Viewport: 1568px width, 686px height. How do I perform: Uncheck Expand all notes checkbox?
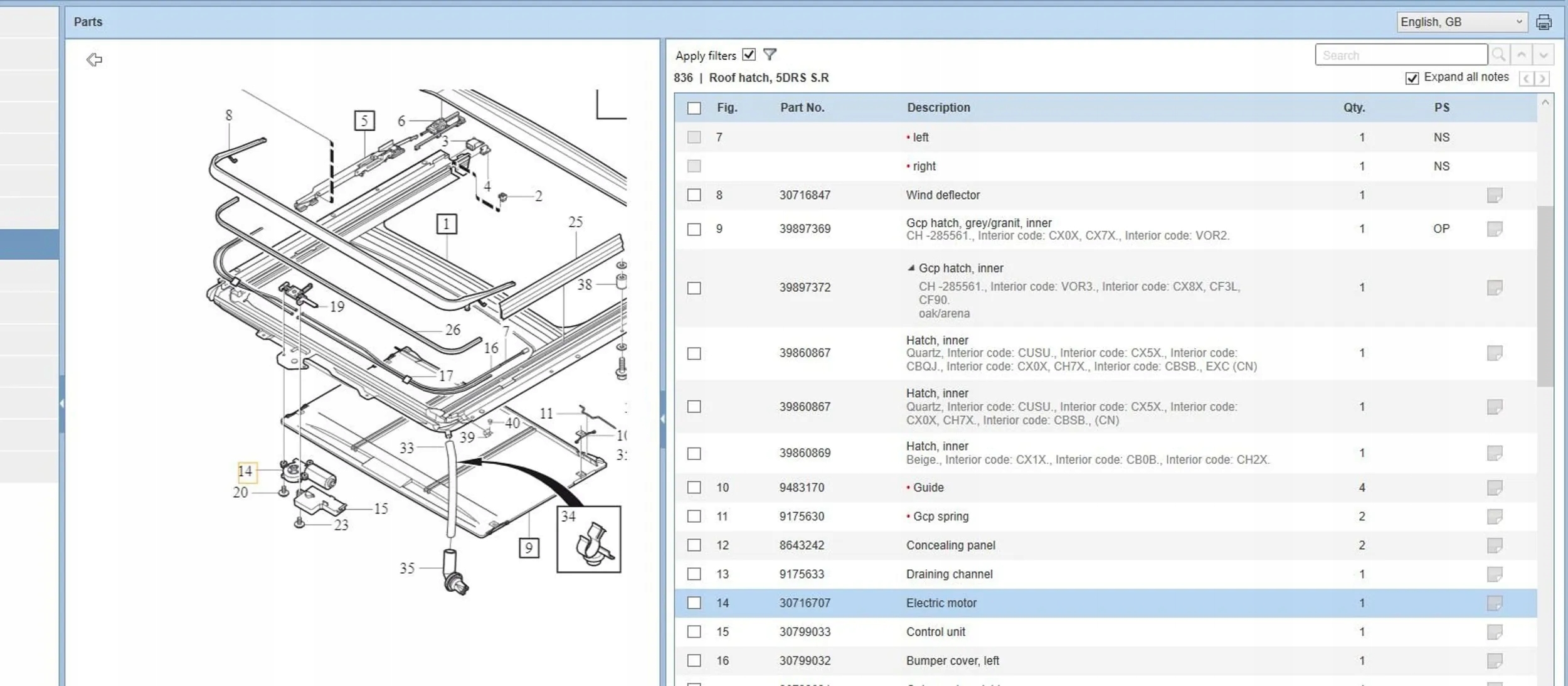1411,78
